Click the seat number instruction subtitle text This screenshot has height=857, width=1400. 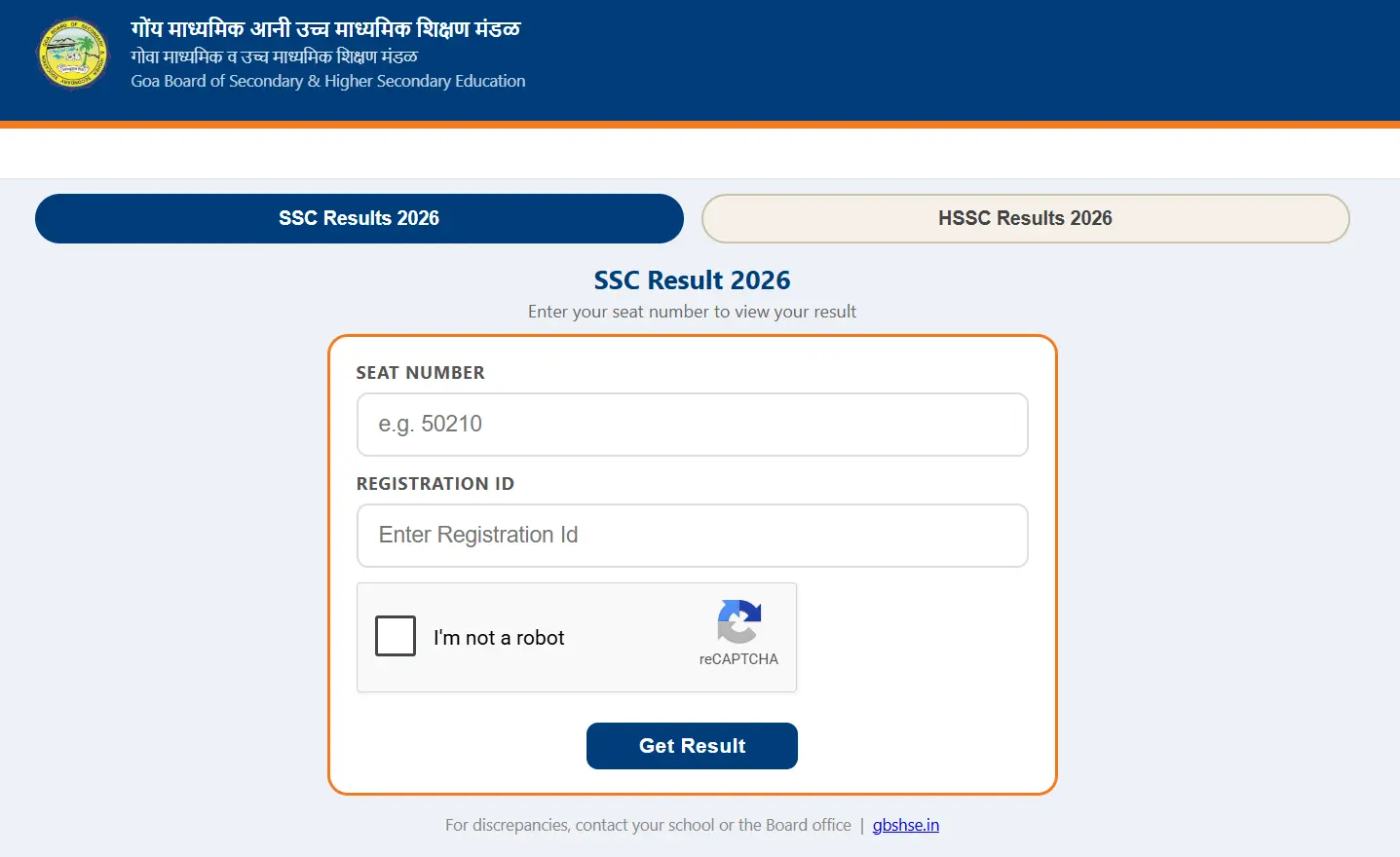[x=692, y=312]
